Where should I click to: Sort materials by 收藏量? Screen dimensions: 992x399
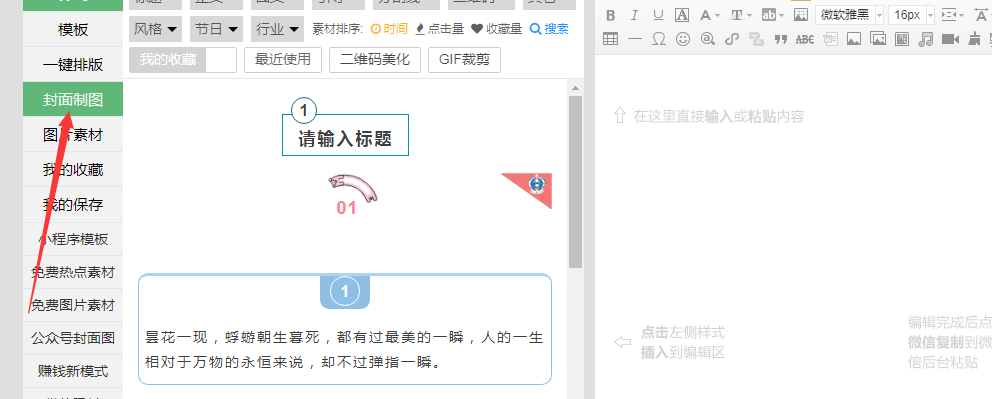[x=496, y=28]
